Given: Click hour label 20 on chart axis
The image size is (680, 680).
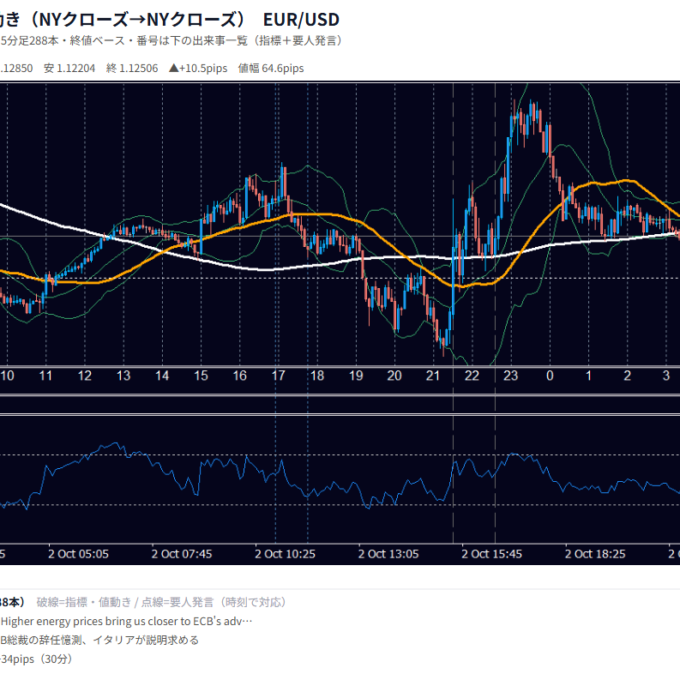Looking at the screenshot, I should click(394, 376).
